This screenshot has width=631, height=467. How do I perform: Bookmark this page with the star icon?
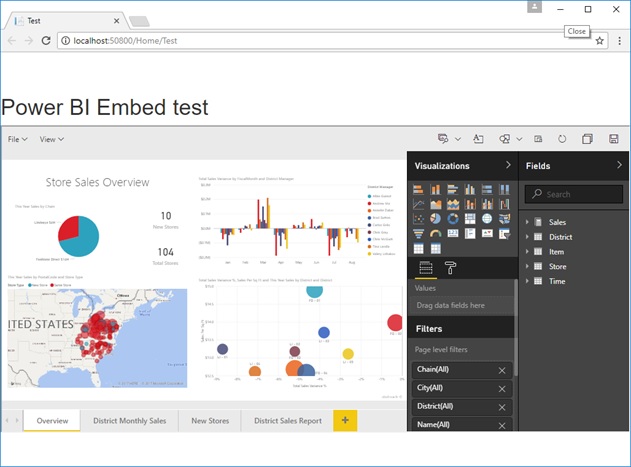[600, 41]
